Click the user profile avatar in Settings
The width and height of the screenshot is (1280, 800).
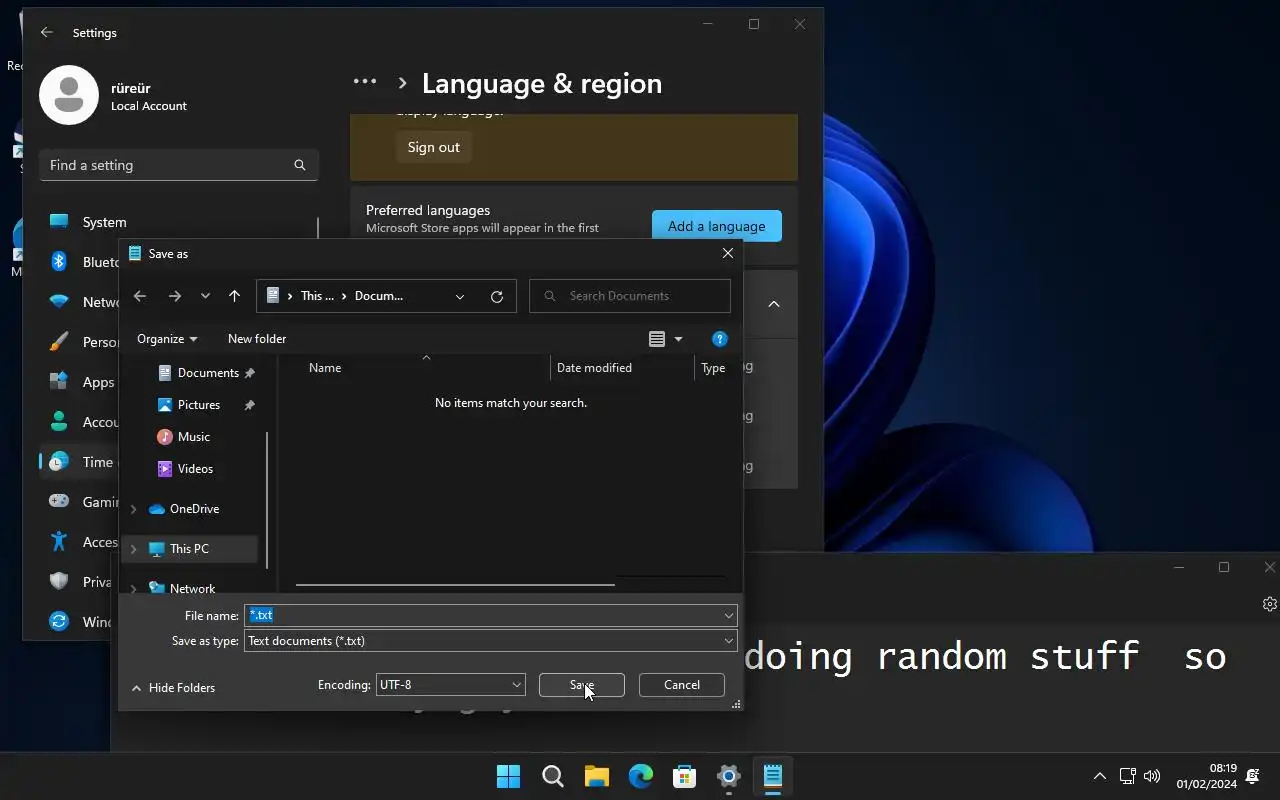pos(69,95)
